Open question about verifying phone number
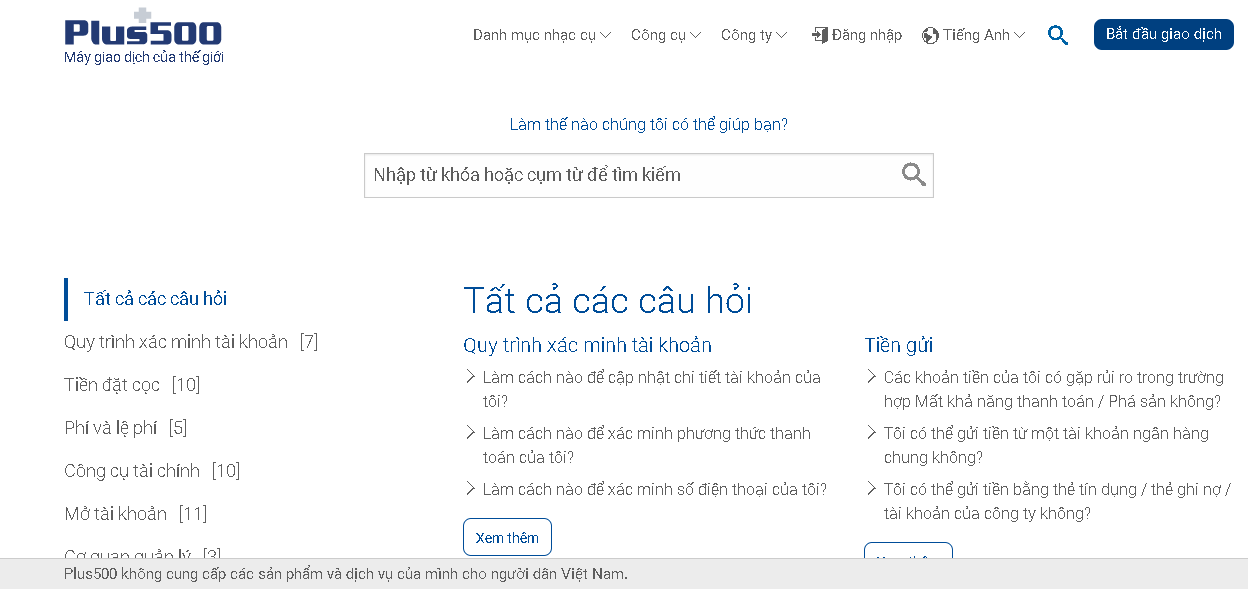This screenshot has height=589, width=1248. [x=654, y=489]
